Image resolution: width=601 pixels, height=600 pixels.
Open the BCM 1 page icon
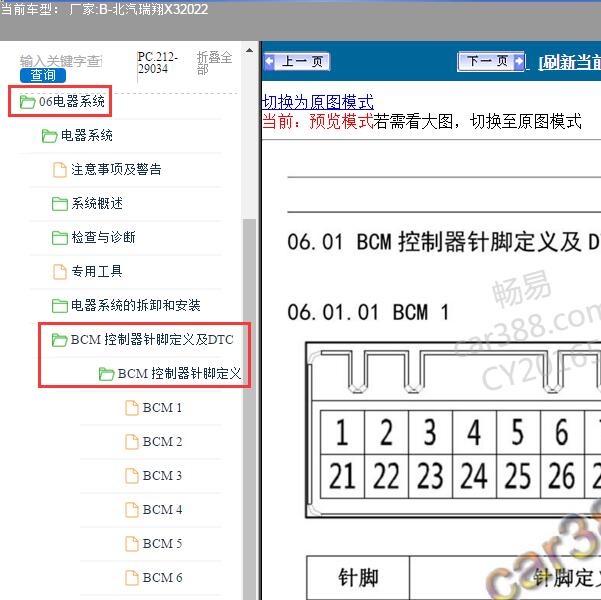[x=132, y=408]
